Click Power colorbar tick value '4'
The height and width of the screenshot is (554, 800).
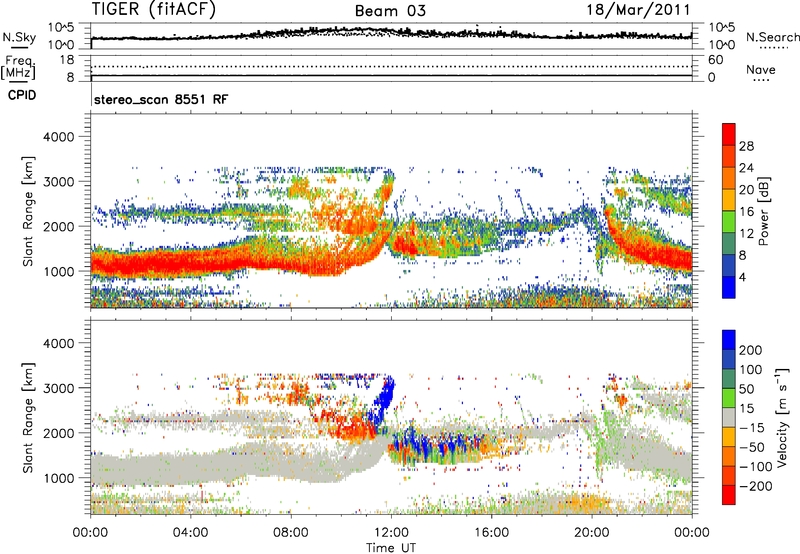coord(743,278)
